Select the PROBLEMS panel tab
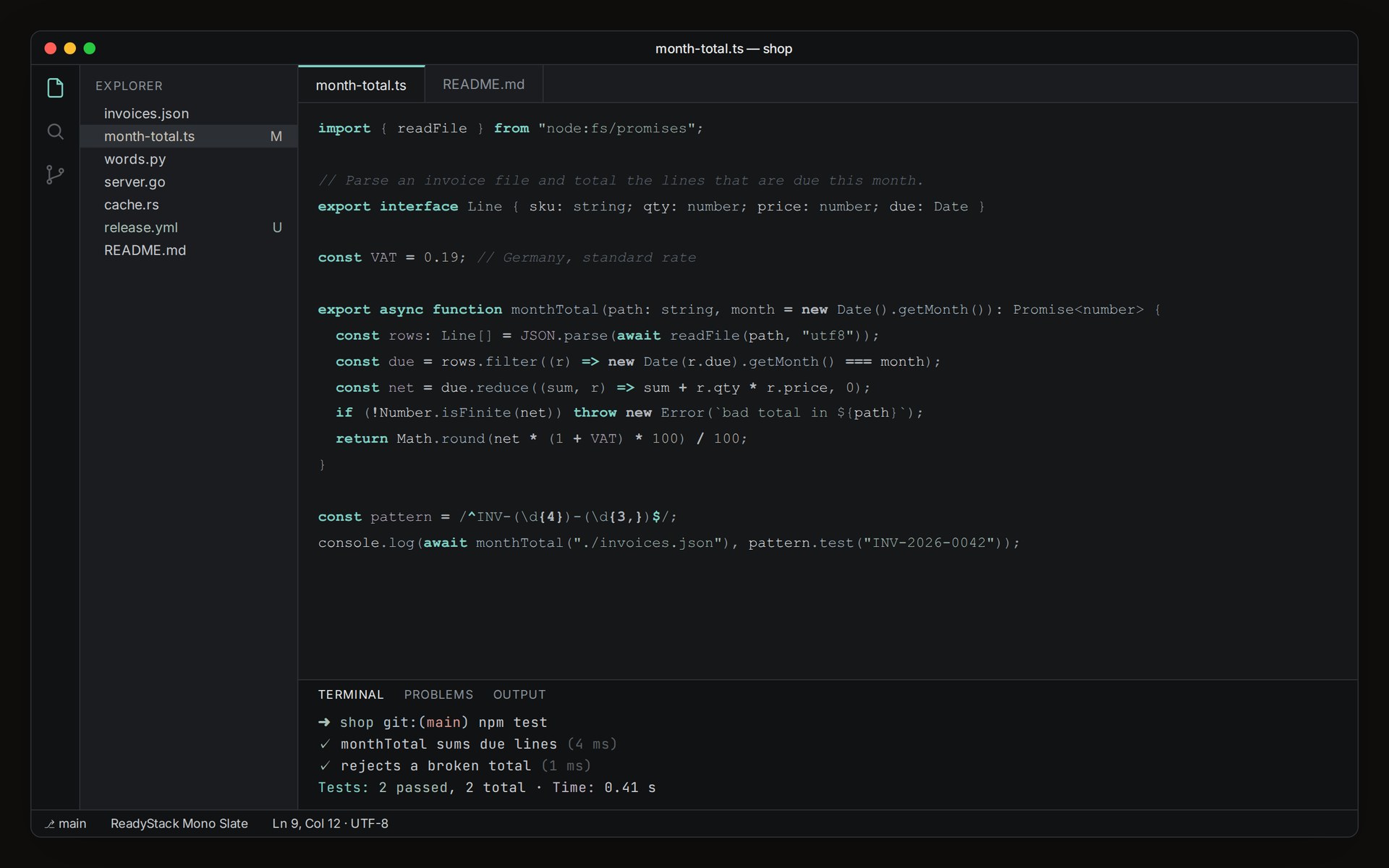Image resolution: width=1389 pixels, height=868 pixels. [x=438, y=694]
